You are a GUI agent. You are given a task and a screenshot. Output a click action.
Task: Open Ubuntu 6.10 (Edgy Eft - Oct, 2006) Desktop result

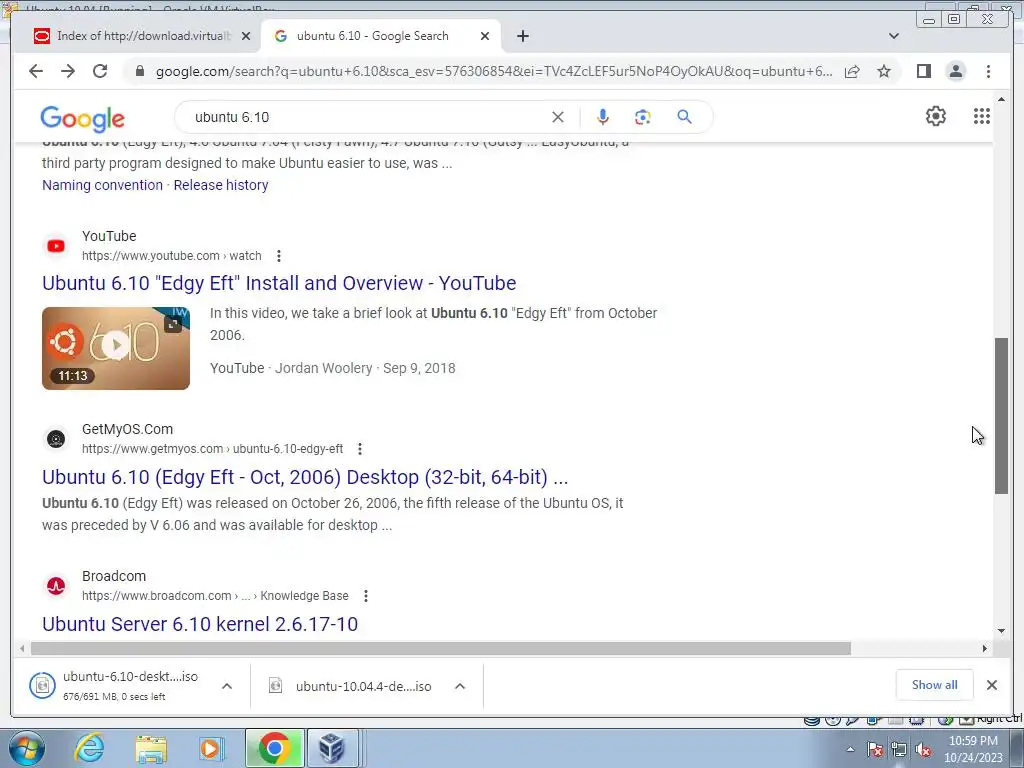coord(305,477)
